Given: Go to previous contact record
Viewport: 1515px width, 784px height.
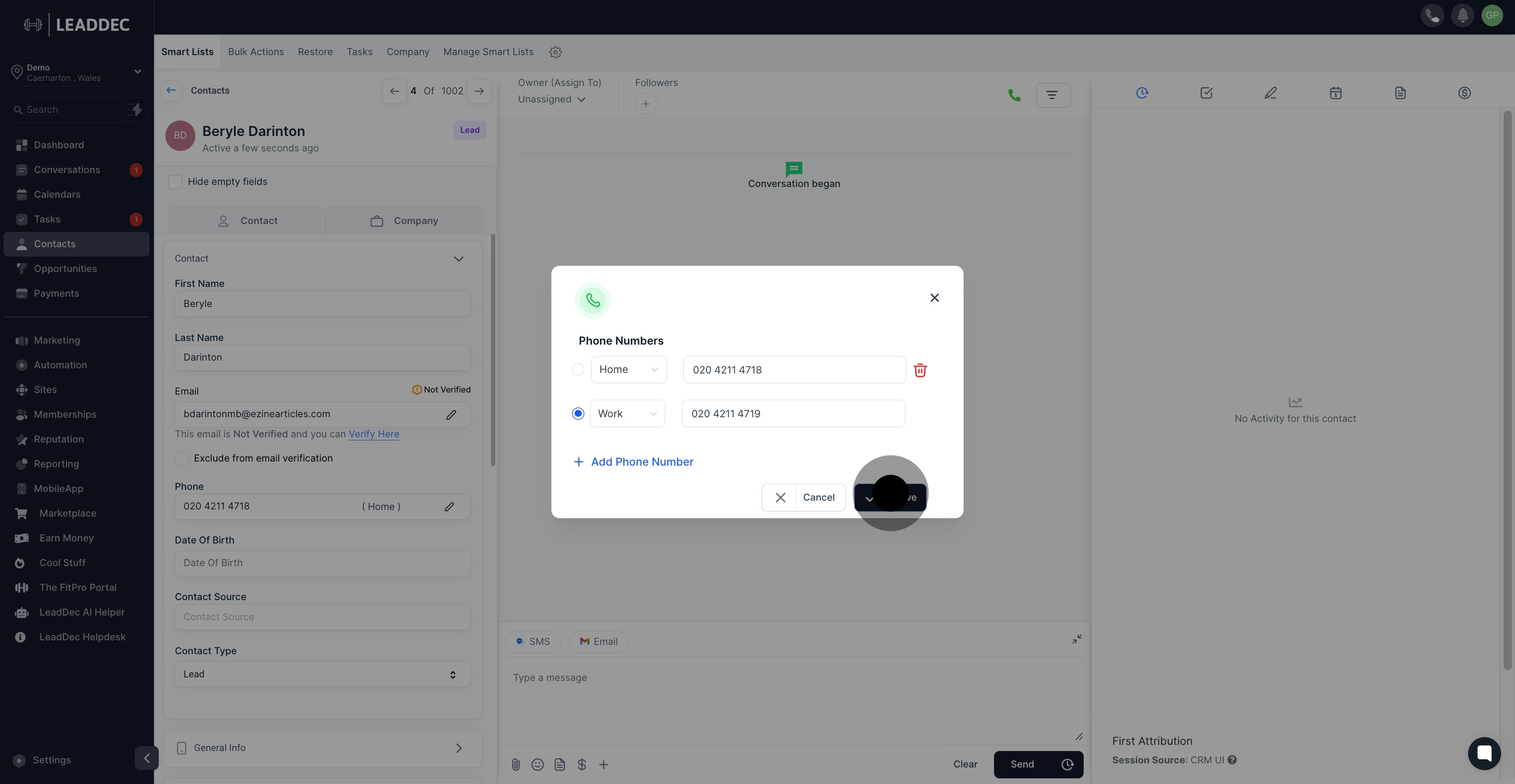Looking at the screenshot, I should (395, 91).
